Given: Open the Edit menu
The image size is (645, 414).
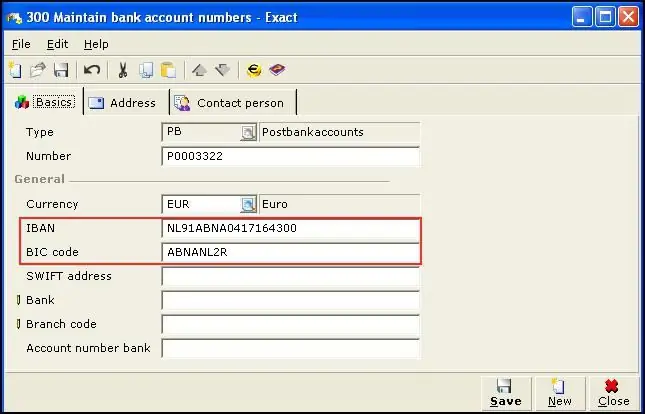Looking at the screenshot, I should click(57, 44).
